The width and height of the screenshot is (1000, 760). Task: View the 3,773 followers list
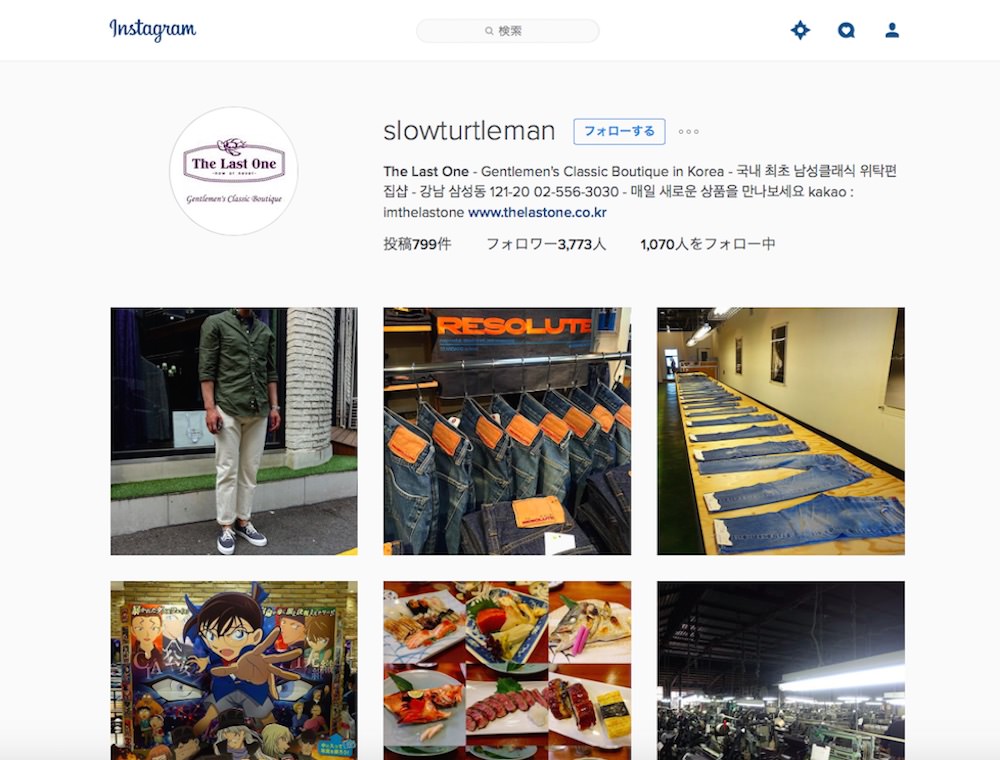[546, 244]
